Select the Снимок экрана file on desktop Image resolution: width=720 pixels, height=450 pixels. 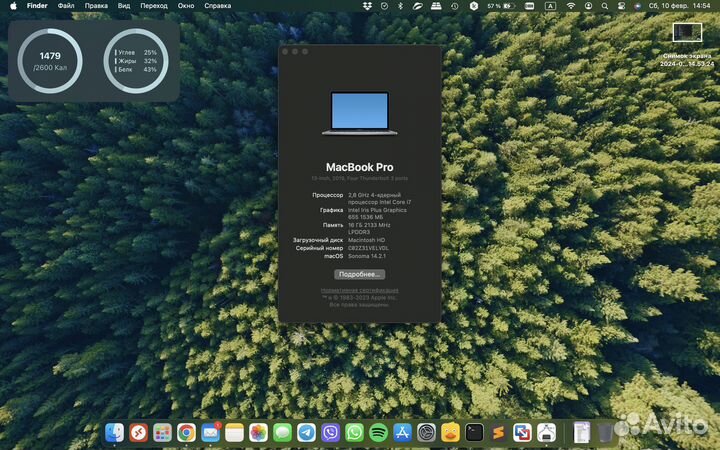point(687,45)
